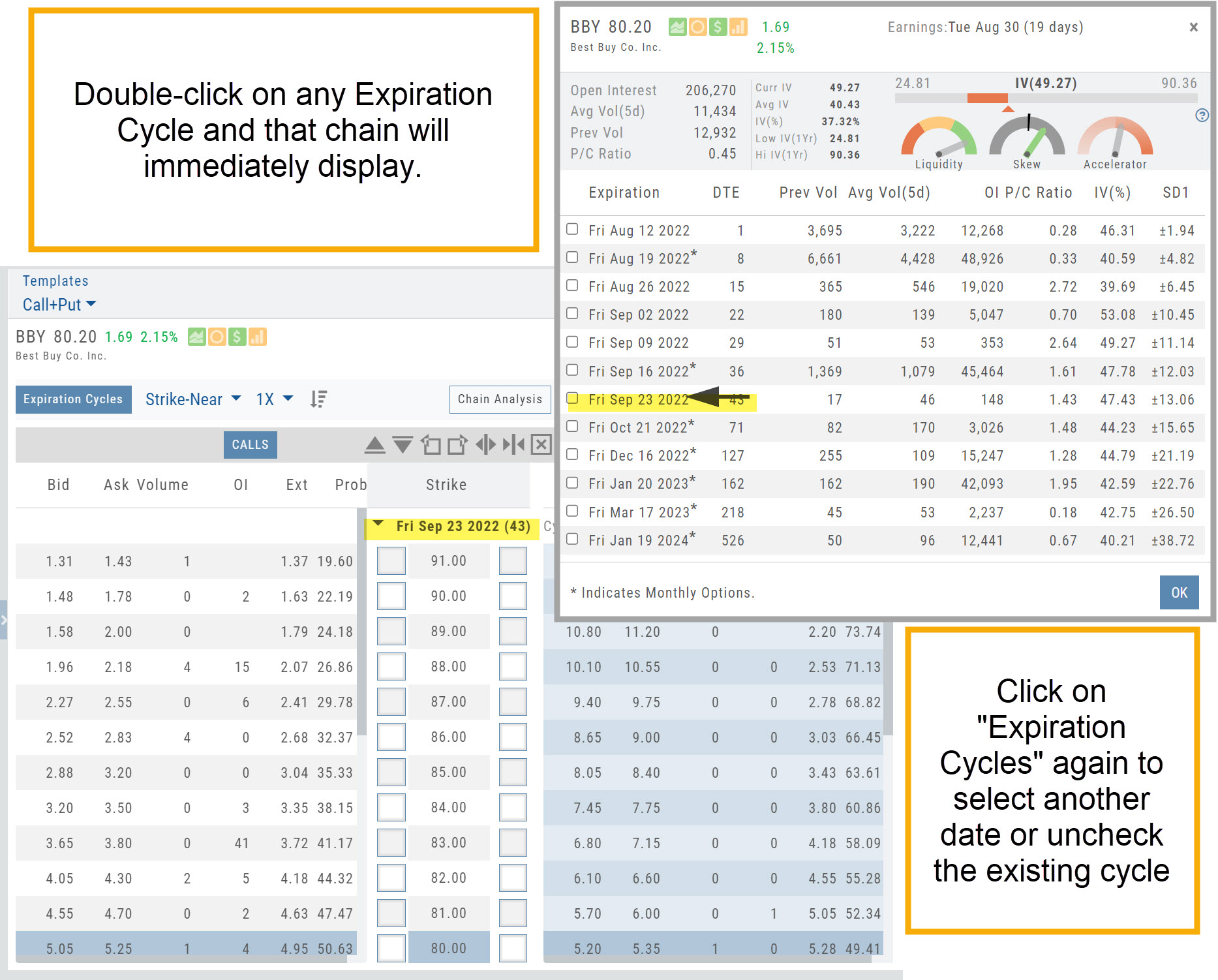Expand the Strike-Near dropdown
This screenshot has width=1218, height=980.
click(193, 399)
